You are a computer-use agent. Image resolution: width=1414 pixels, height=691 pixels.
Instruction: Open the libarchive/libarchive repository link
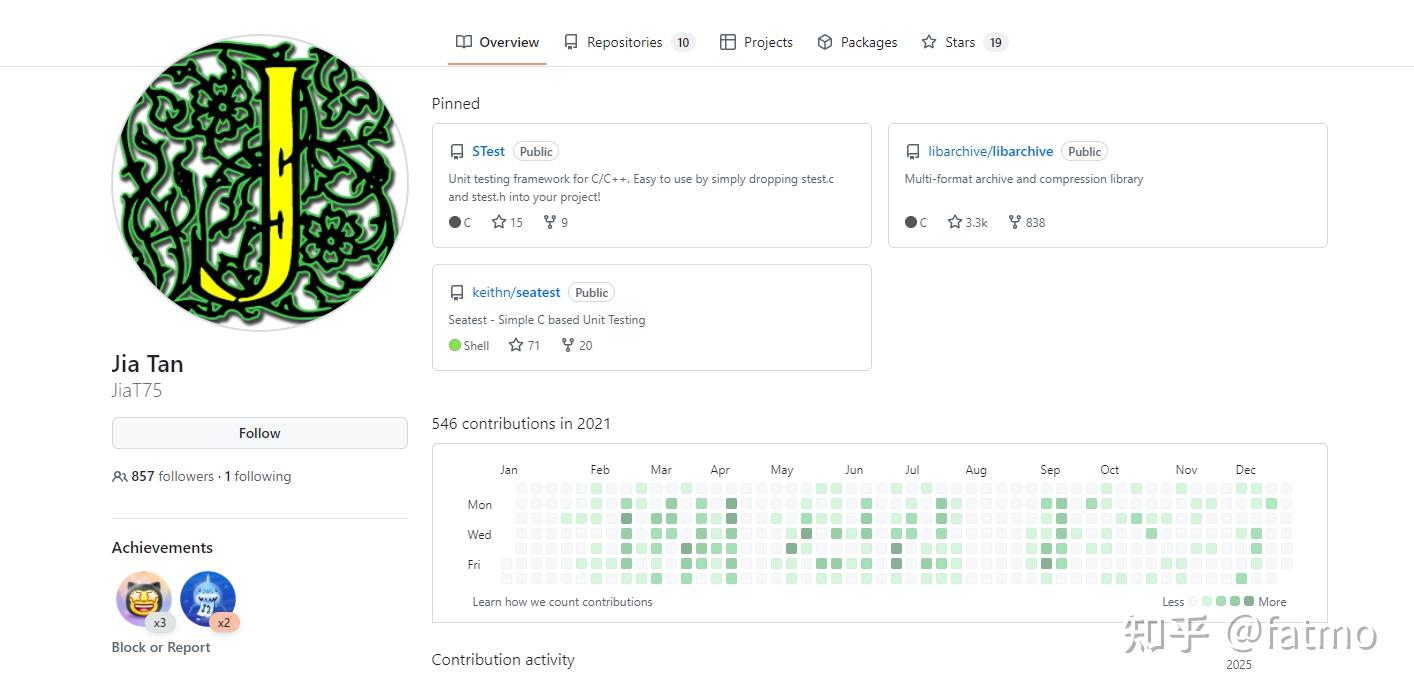[990, 152]
